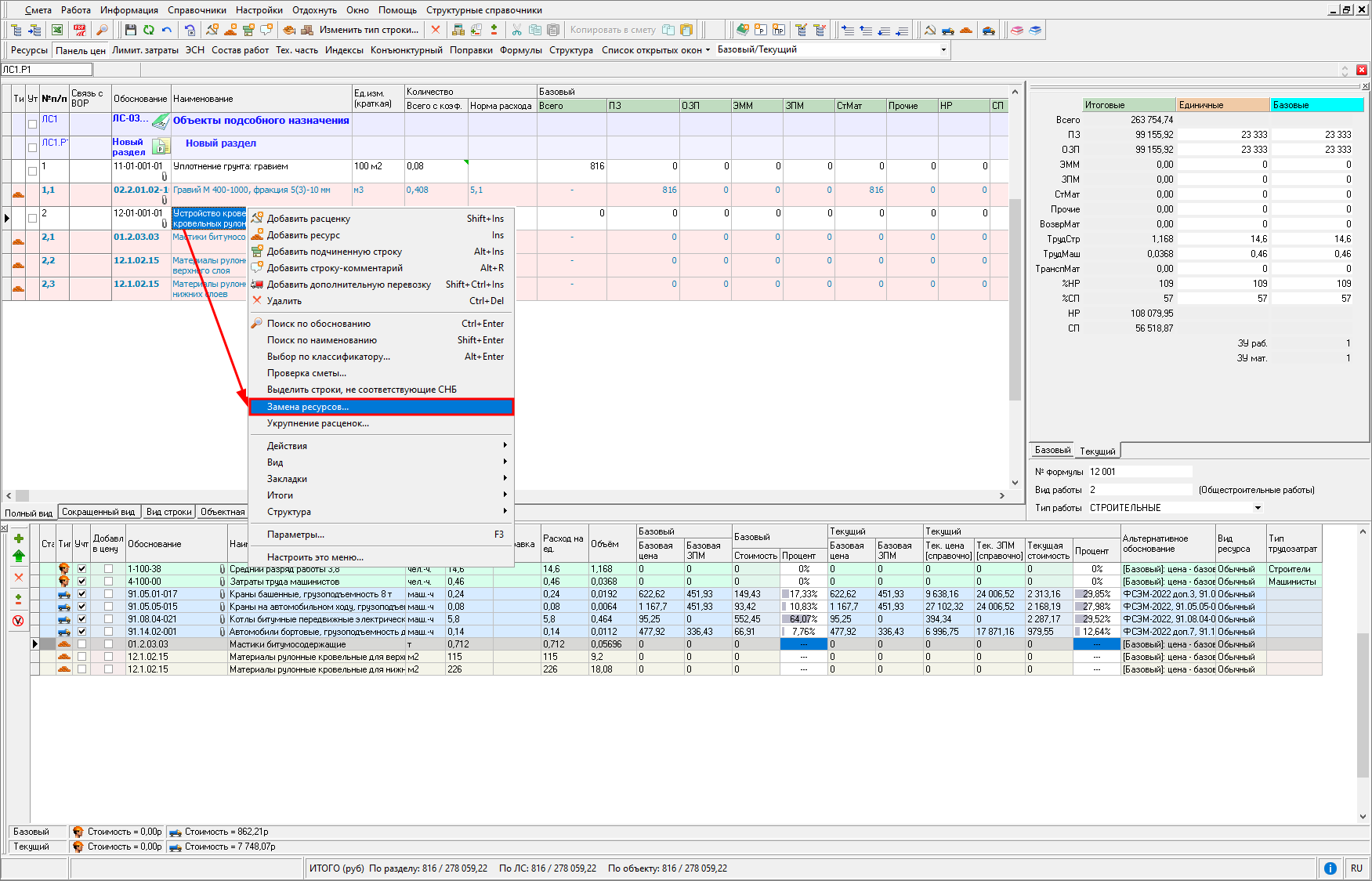Click the floppy disk save icon

[x=131, y=30]
